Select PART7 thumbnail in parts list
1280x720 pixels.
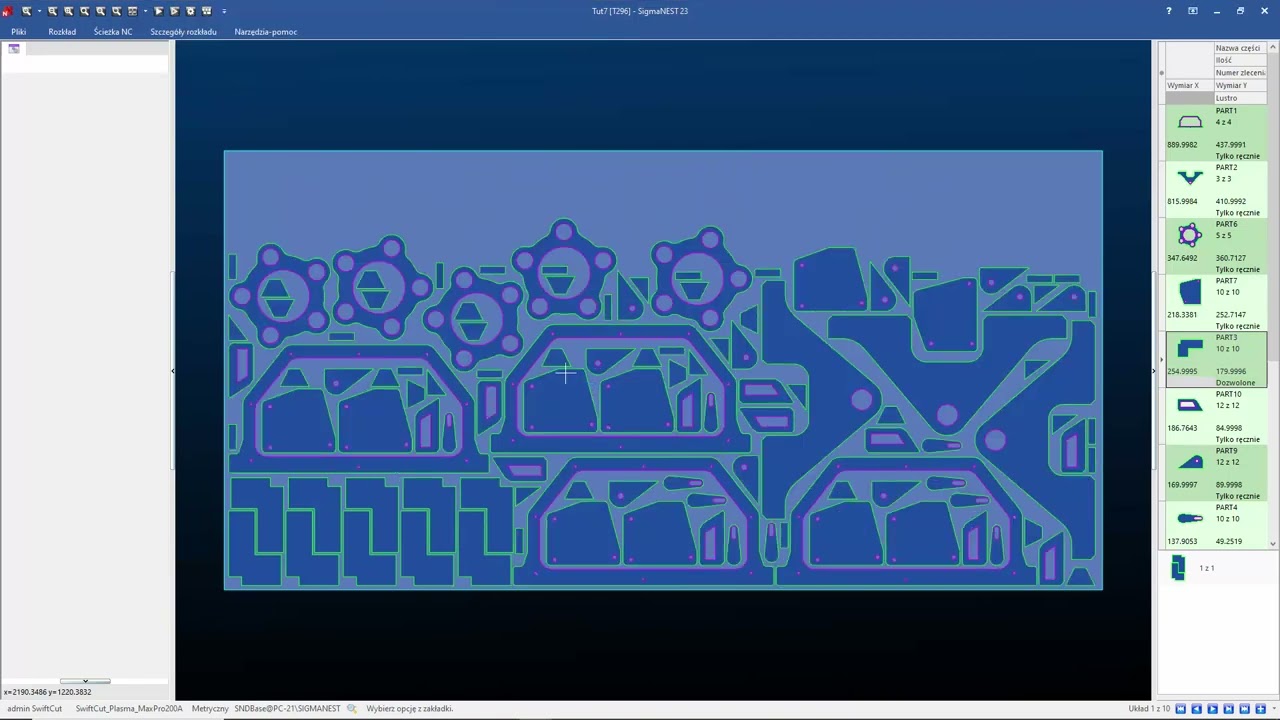coord(1189,292)
